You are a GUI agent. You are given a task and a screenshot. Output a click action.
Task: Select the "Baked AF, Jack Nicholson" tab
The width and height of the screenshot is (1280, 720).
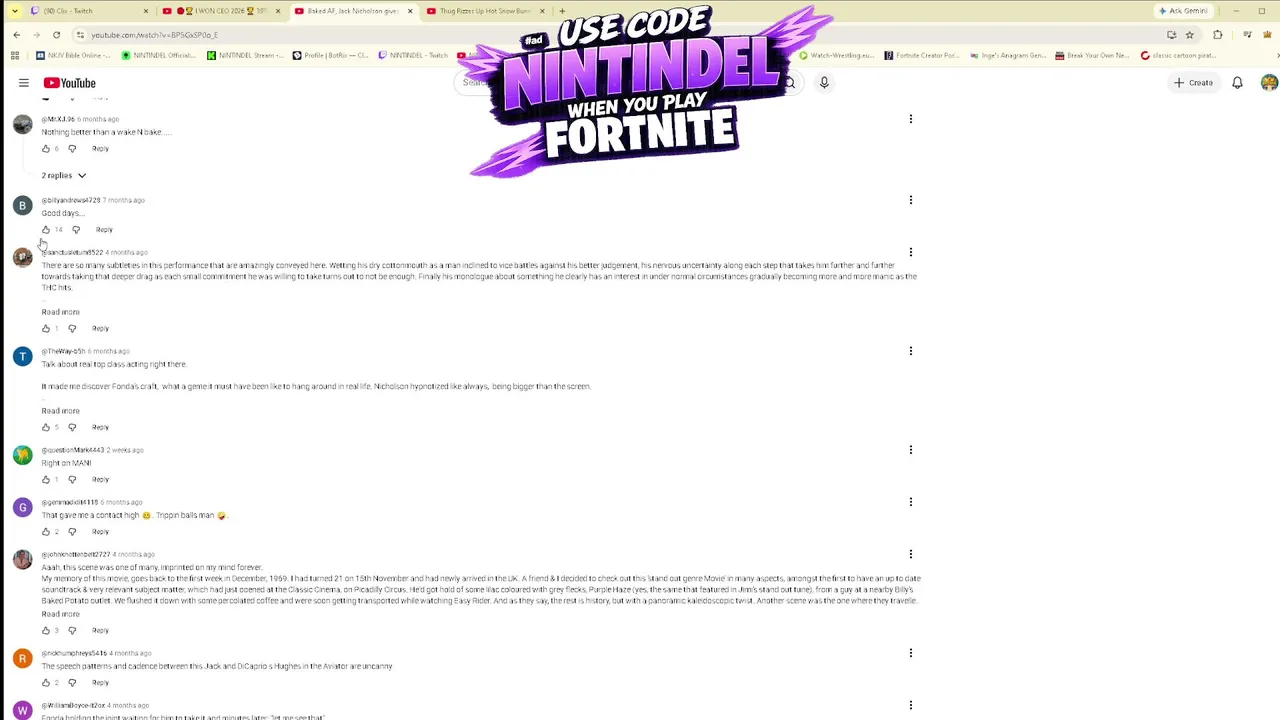pos(354,11)
